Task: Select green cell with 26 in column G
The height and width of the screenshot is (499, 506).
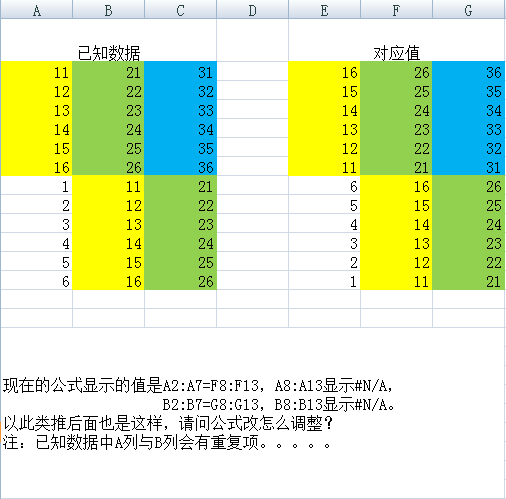Action: click(468, 186)
